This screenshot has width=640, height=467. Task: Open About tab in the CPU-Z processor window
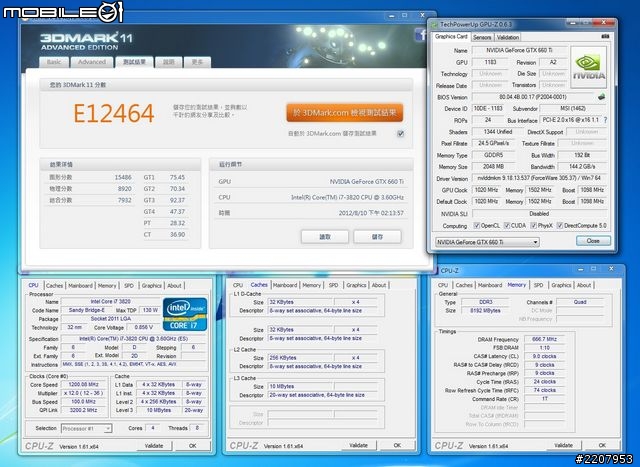pos(174,286)
